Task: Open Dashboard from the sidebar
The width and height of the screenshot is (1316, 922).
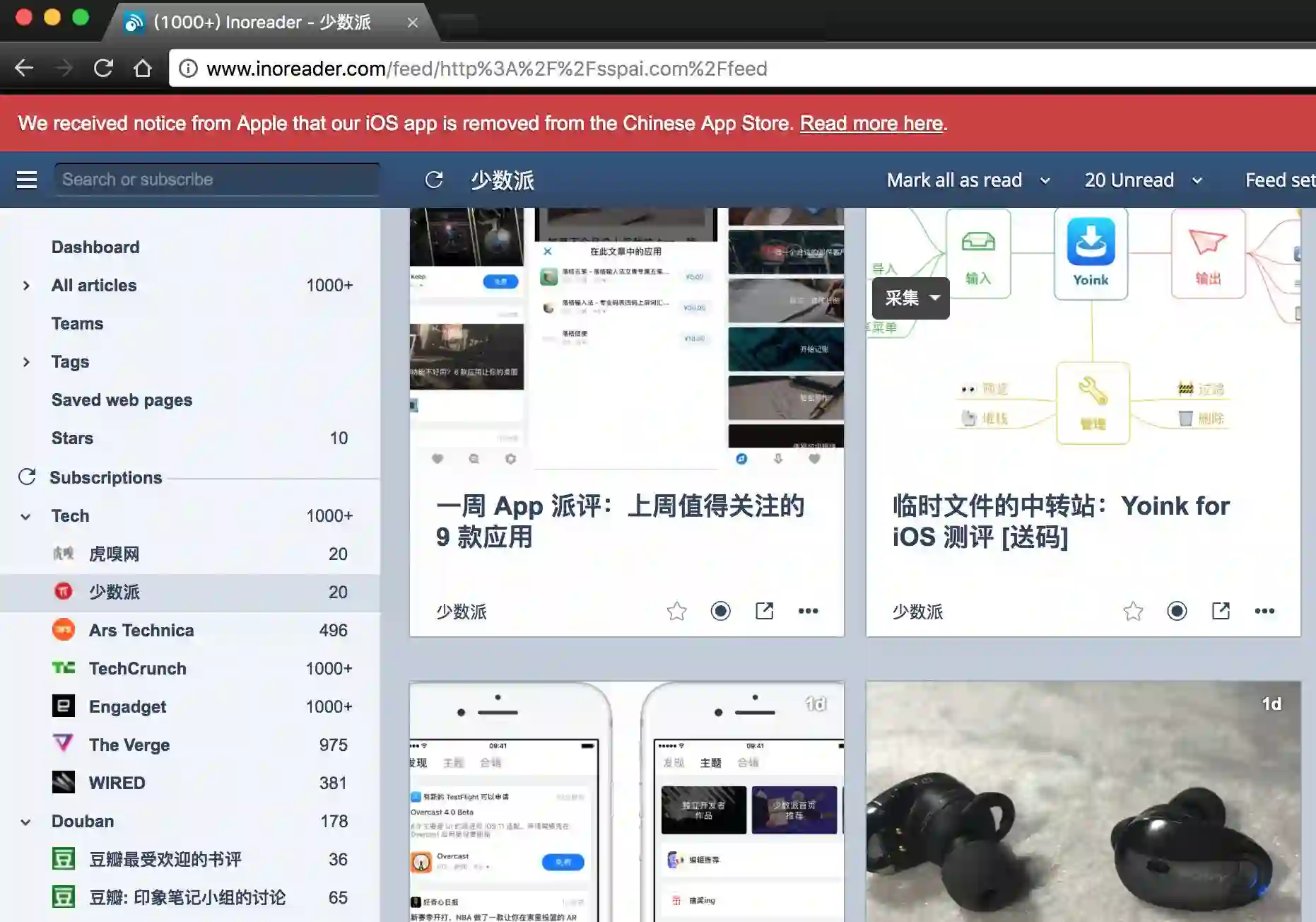Action: click(95, 247)
